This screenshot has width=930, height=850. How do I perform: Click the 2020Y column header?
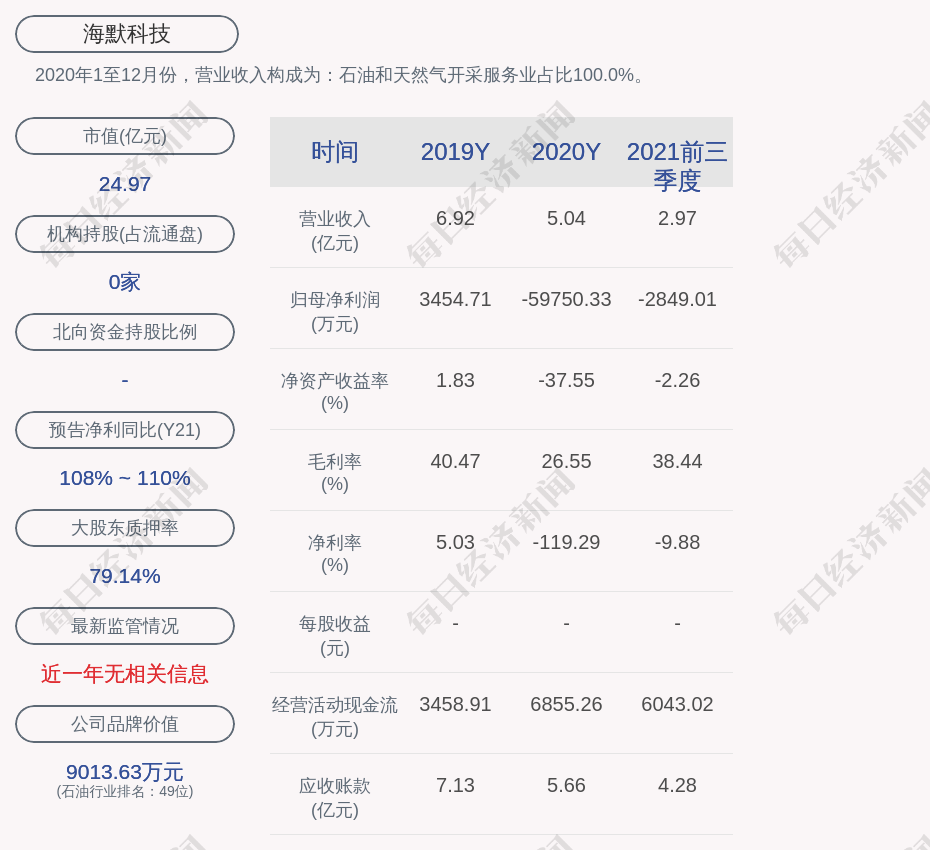pos(566,152)
